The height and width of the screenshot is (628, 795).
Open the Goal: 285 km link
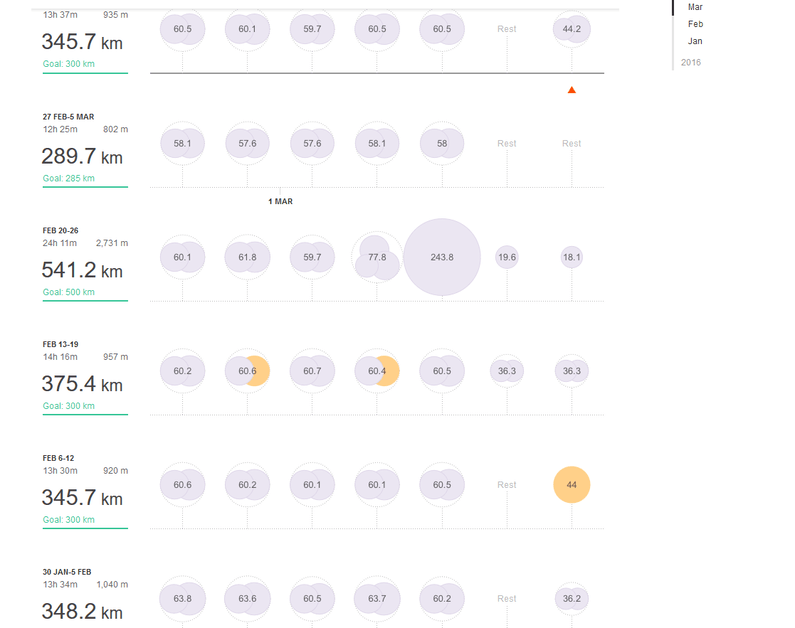[68, 178]
